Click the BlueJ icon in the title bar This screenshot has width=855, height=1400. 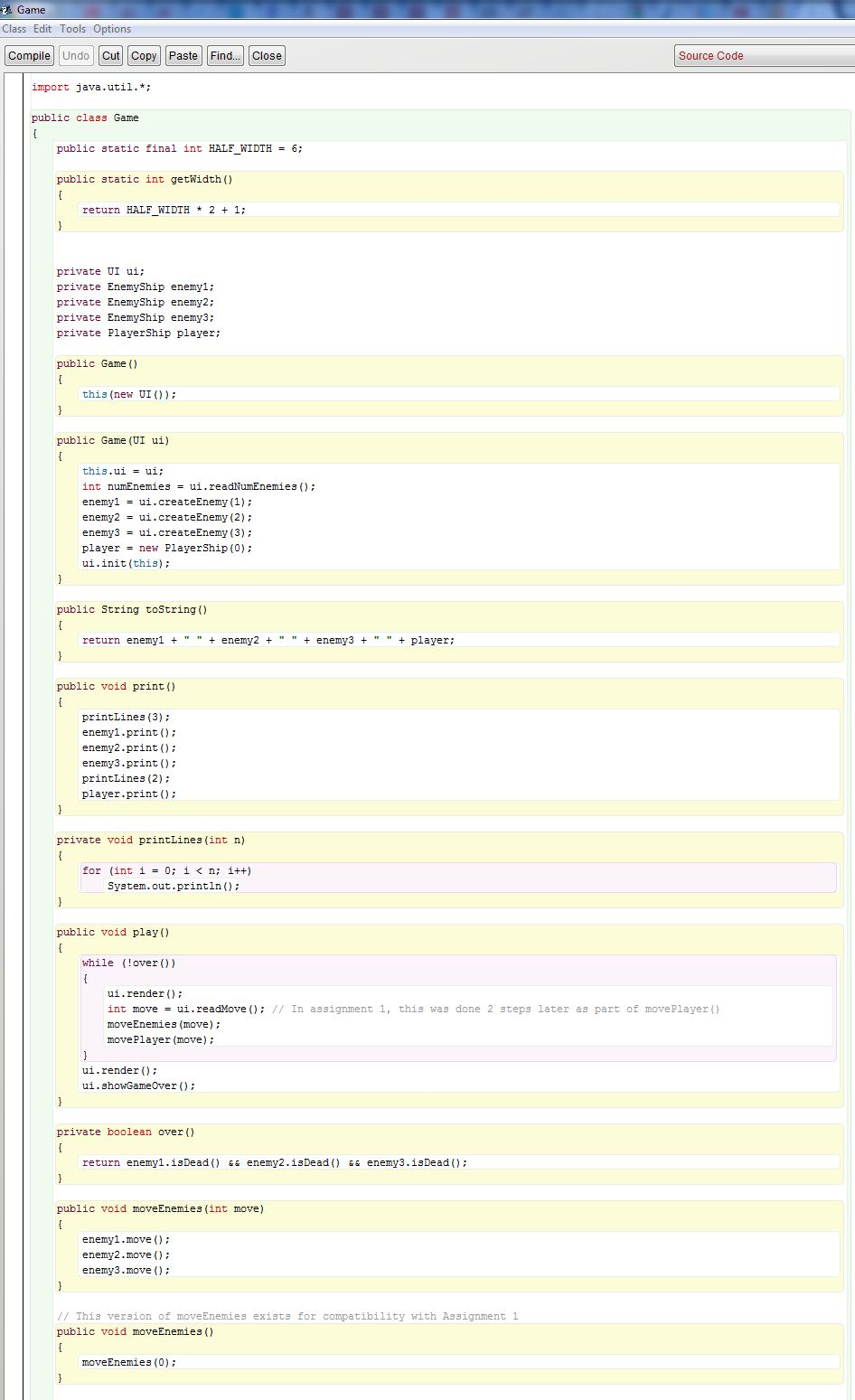(7, 9)
